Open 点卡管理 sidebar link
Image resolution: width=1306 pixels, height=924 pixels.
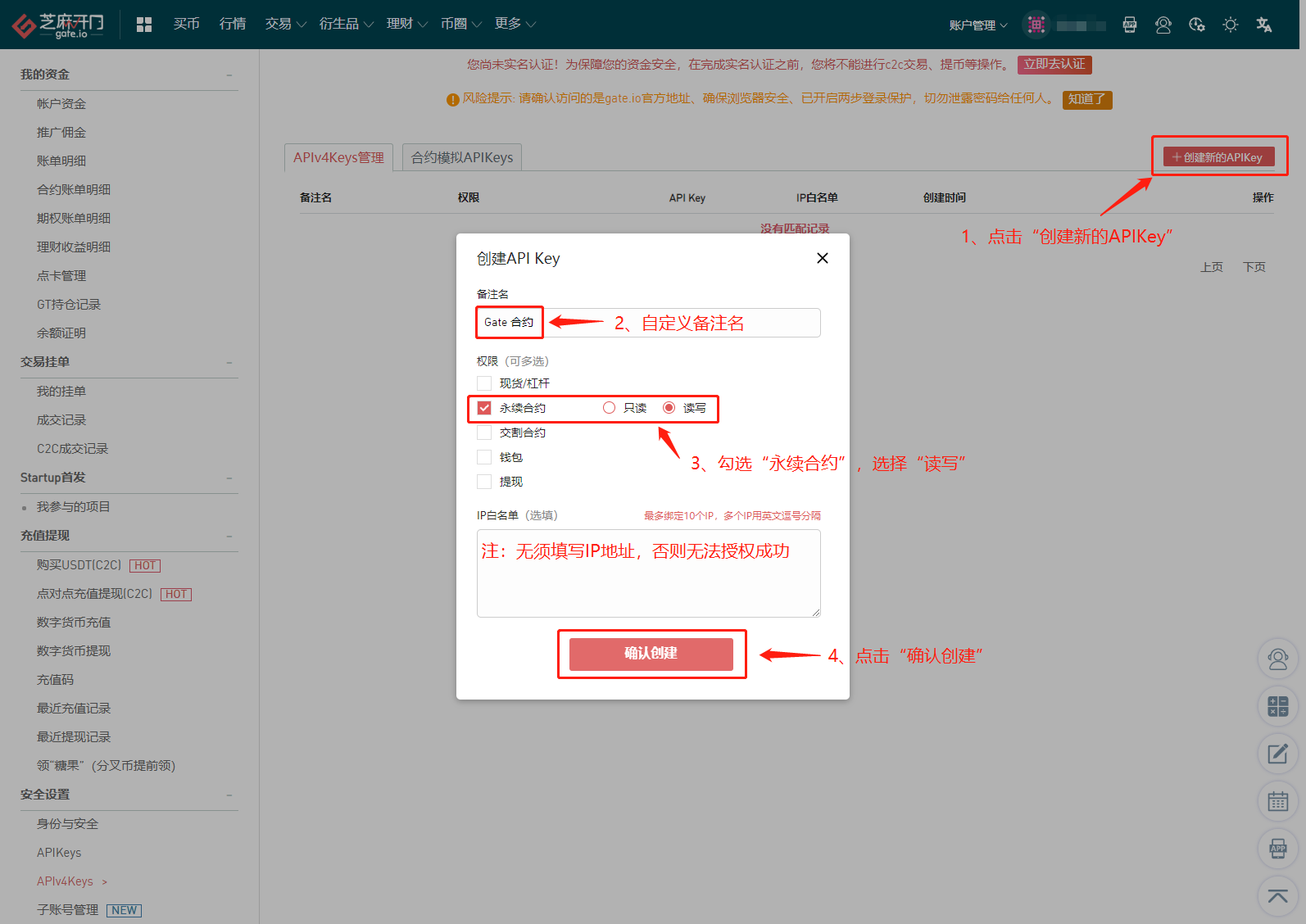coord(61,276)
